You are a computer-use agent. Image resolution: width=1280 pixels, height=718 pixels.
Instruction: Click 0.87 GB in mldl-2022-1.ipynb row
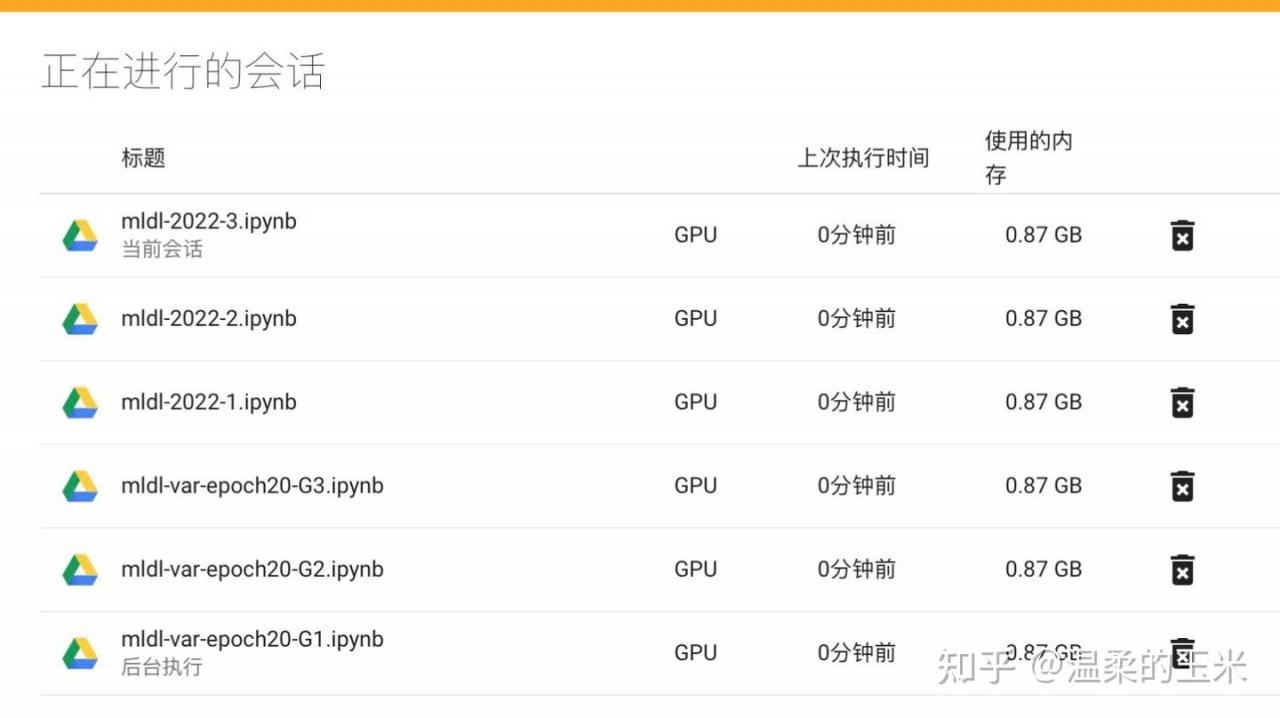tap(1044, 402)
